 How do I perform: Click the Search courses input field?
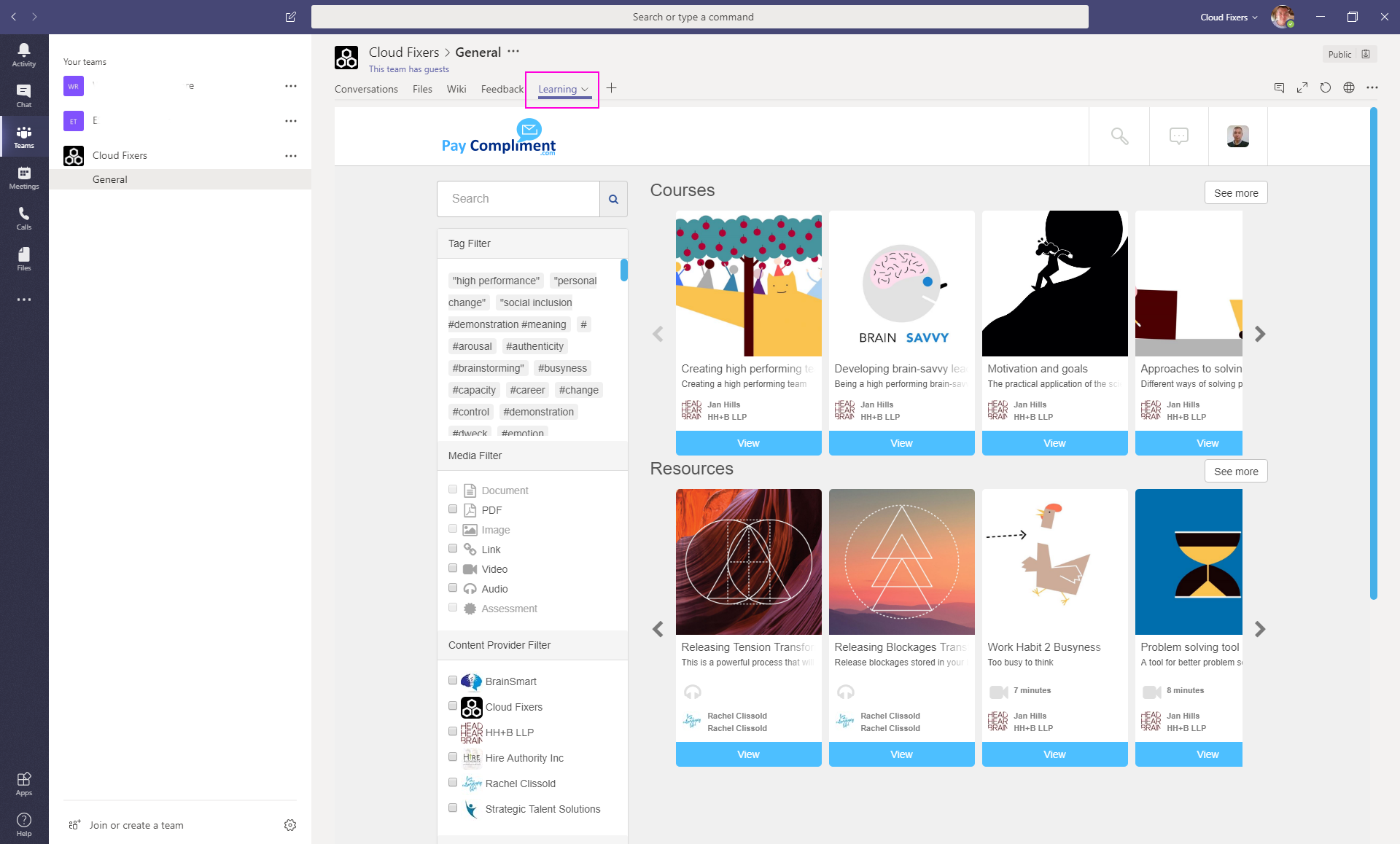pos(518,199)
